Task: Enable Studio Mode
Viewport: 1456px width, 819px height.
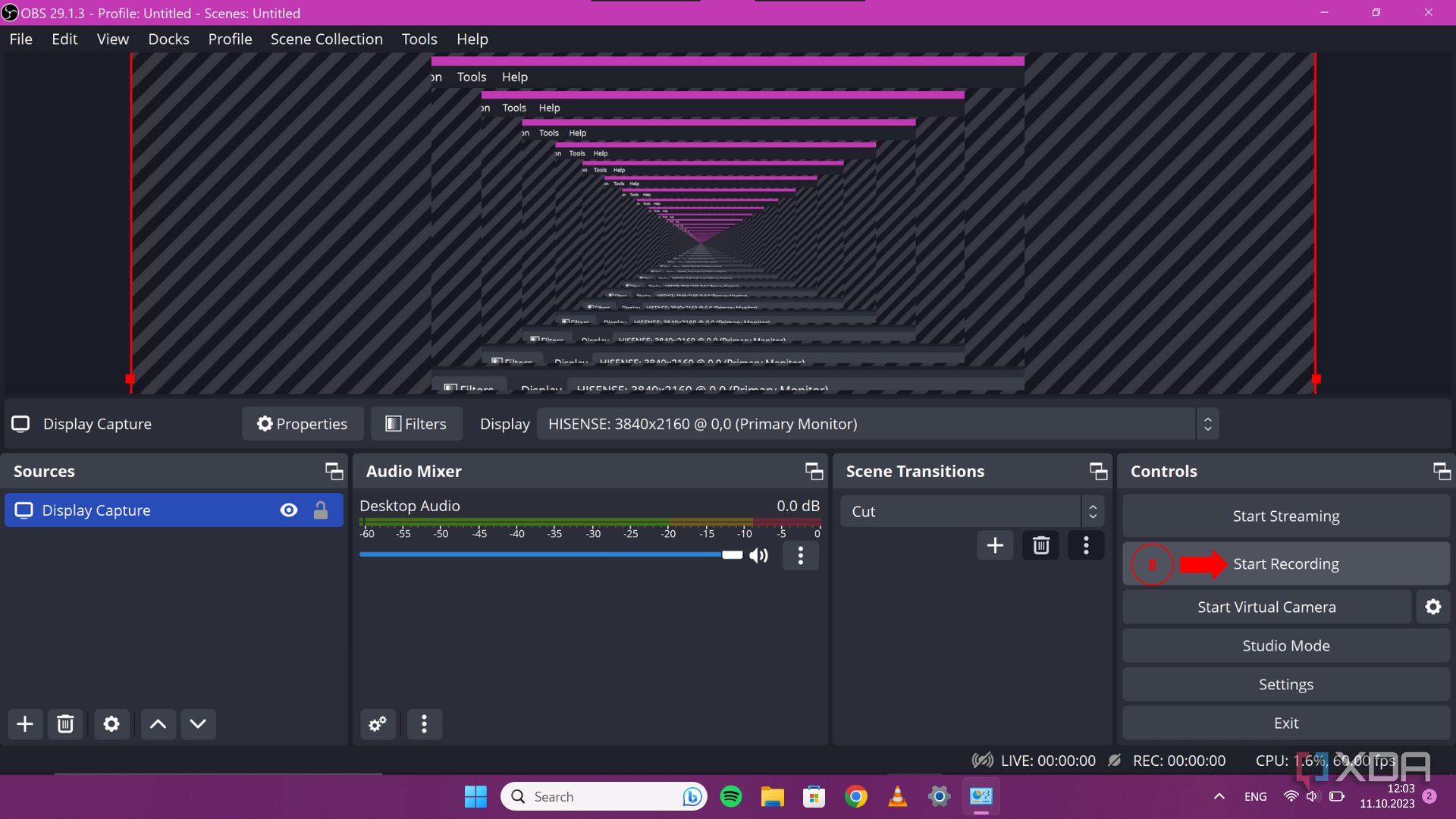Action: (1285, 645)
